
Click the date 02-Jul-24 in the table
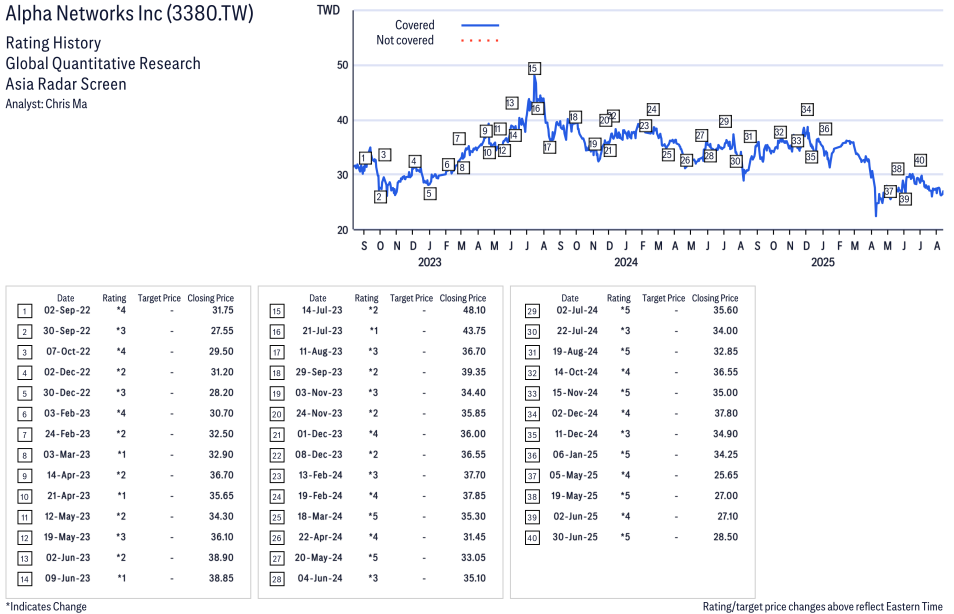click(577, 310)
